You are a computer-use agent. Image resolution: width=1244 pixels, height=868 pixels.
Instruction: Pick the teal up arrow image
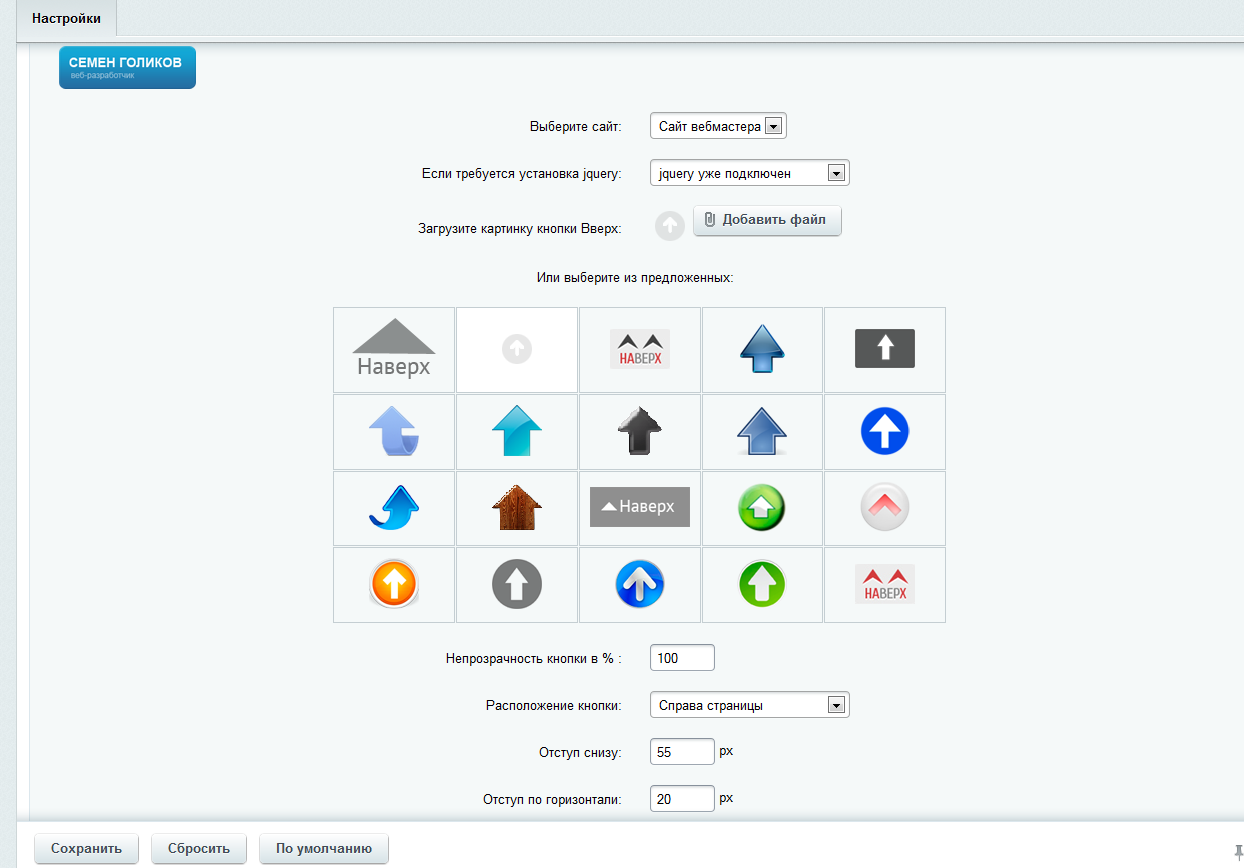click(516, 433)
